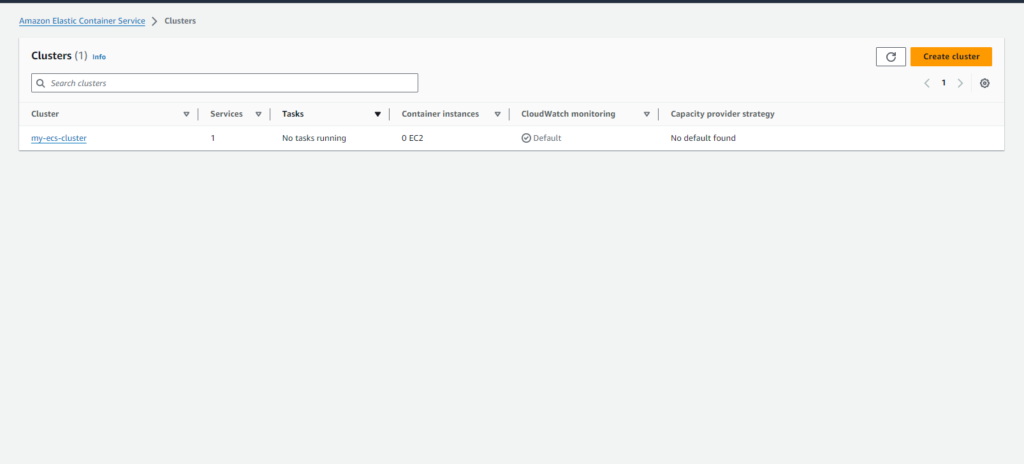
Task: Select page number 1 in pagination
Action: pyautogui.click(x=944, y=83)
